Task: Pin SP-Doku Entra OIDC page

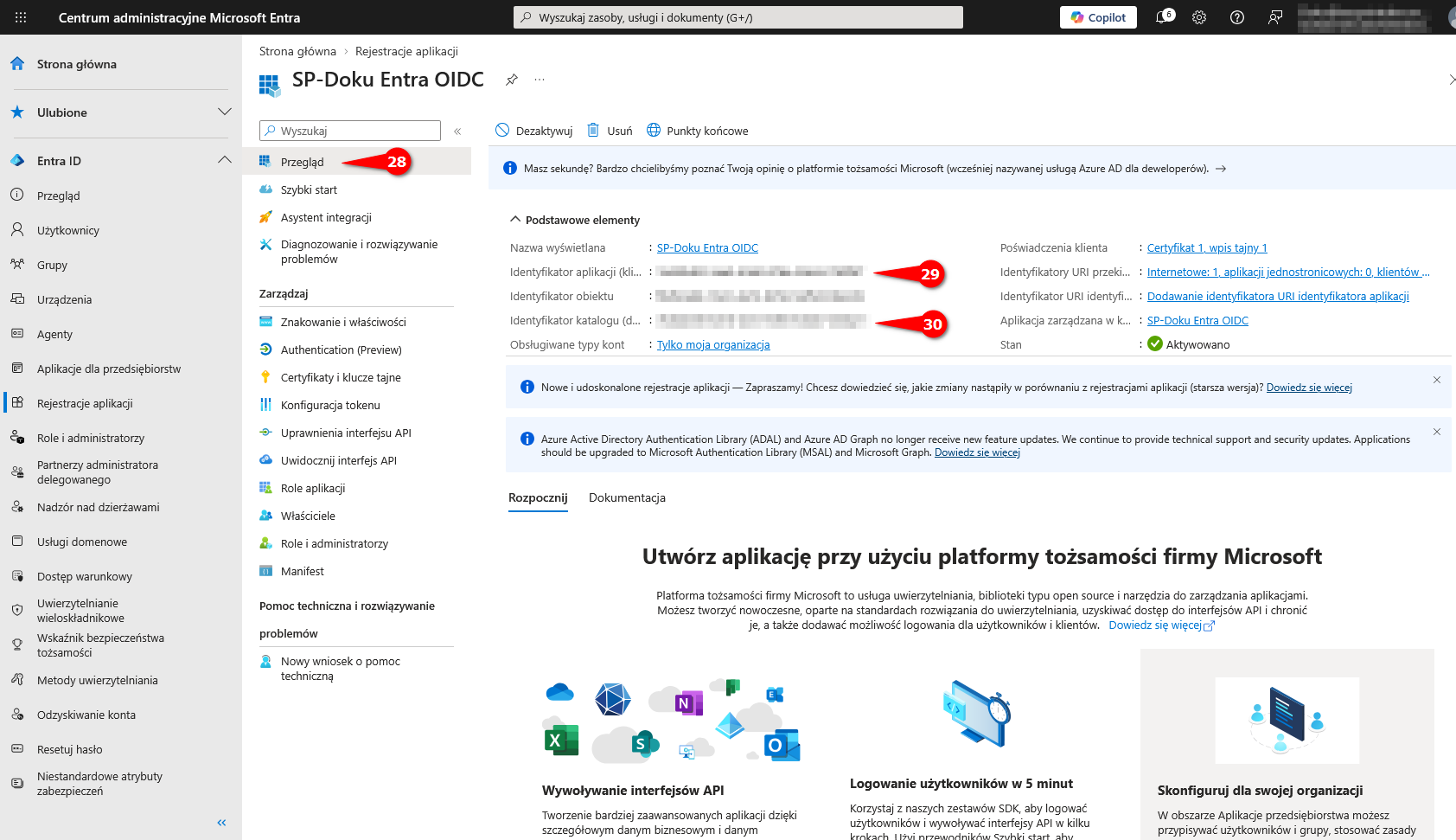Action: pyautogui.click(x=512, y=80)
